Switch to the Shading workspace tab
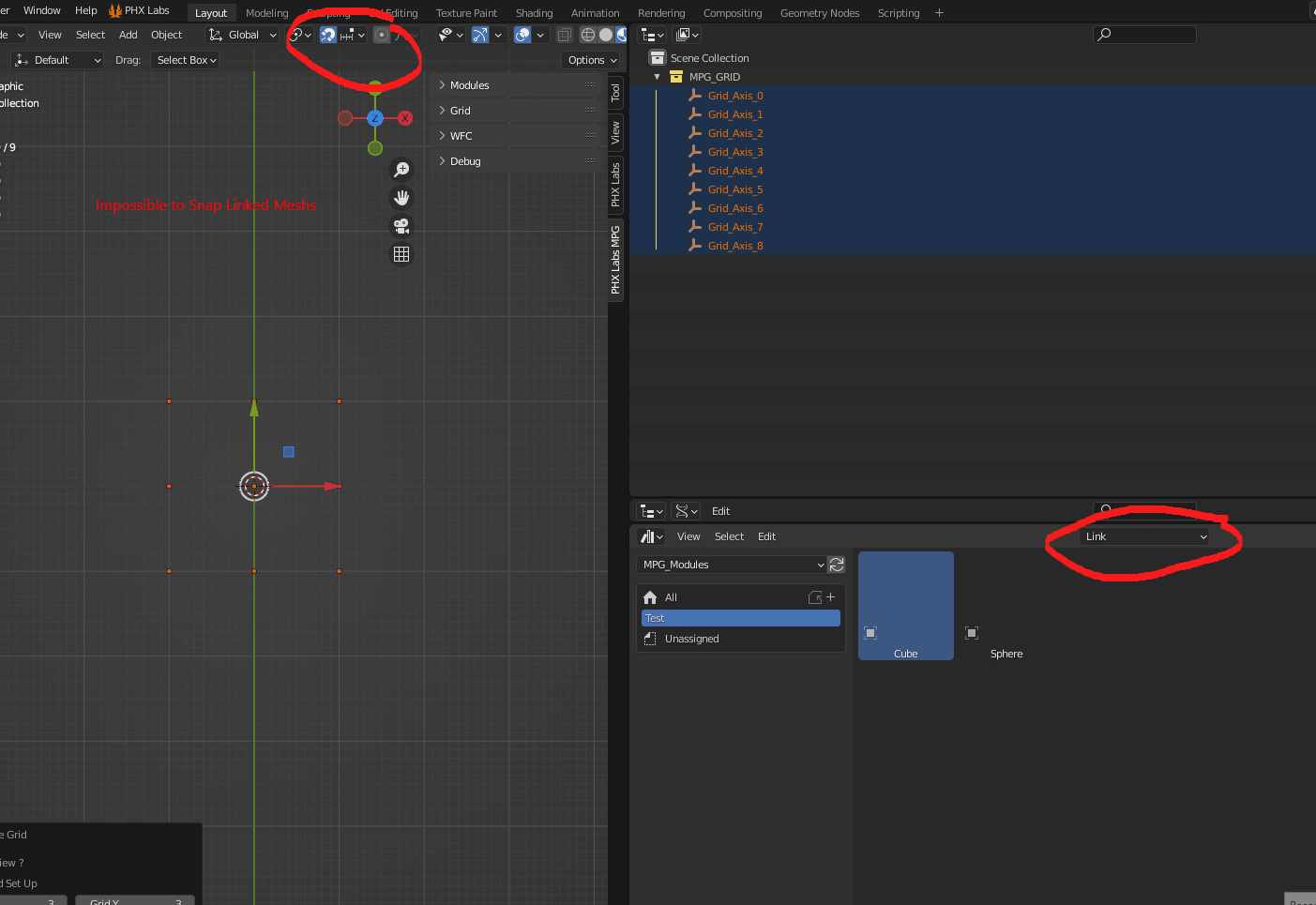The width and height of the screenshot is (1316, 905). pos(534,12)
